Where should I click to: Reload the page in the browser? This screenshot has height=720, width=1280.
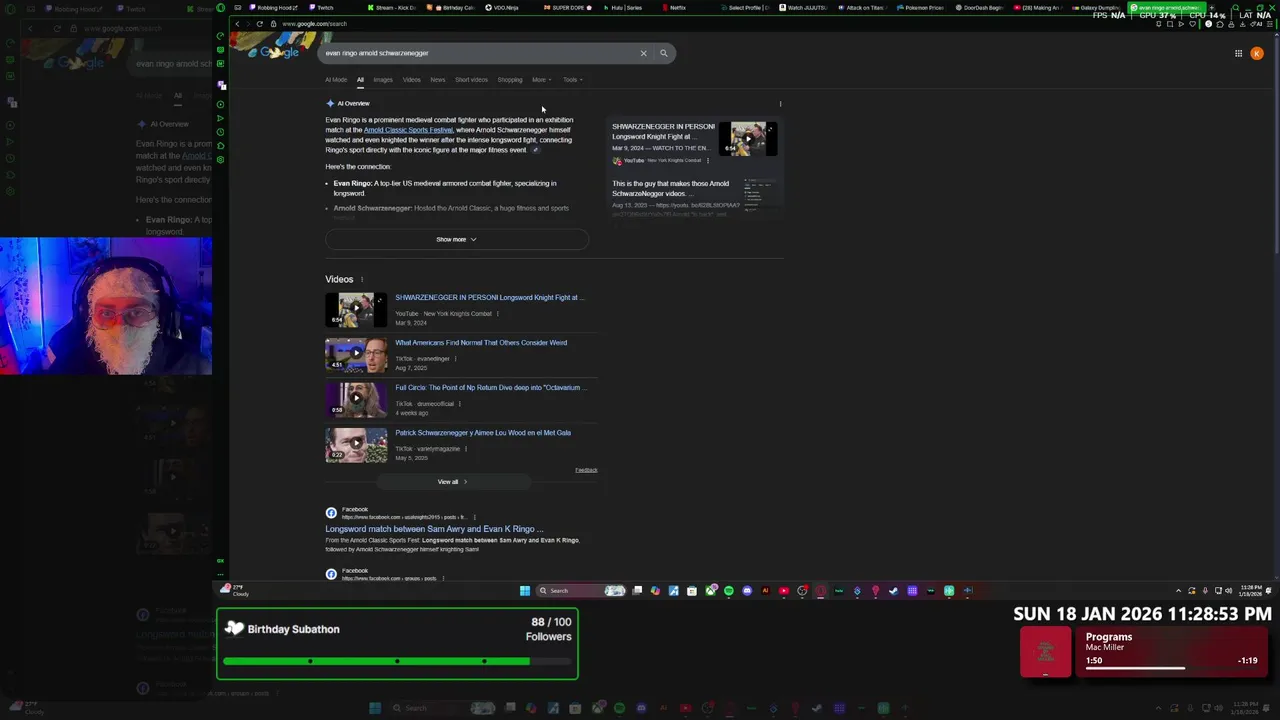point(259,23)
